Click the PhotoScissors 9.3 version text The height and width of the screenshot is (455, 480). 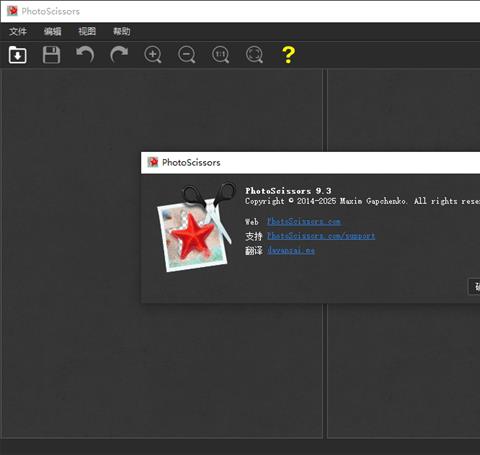click(x=288, y=191)
